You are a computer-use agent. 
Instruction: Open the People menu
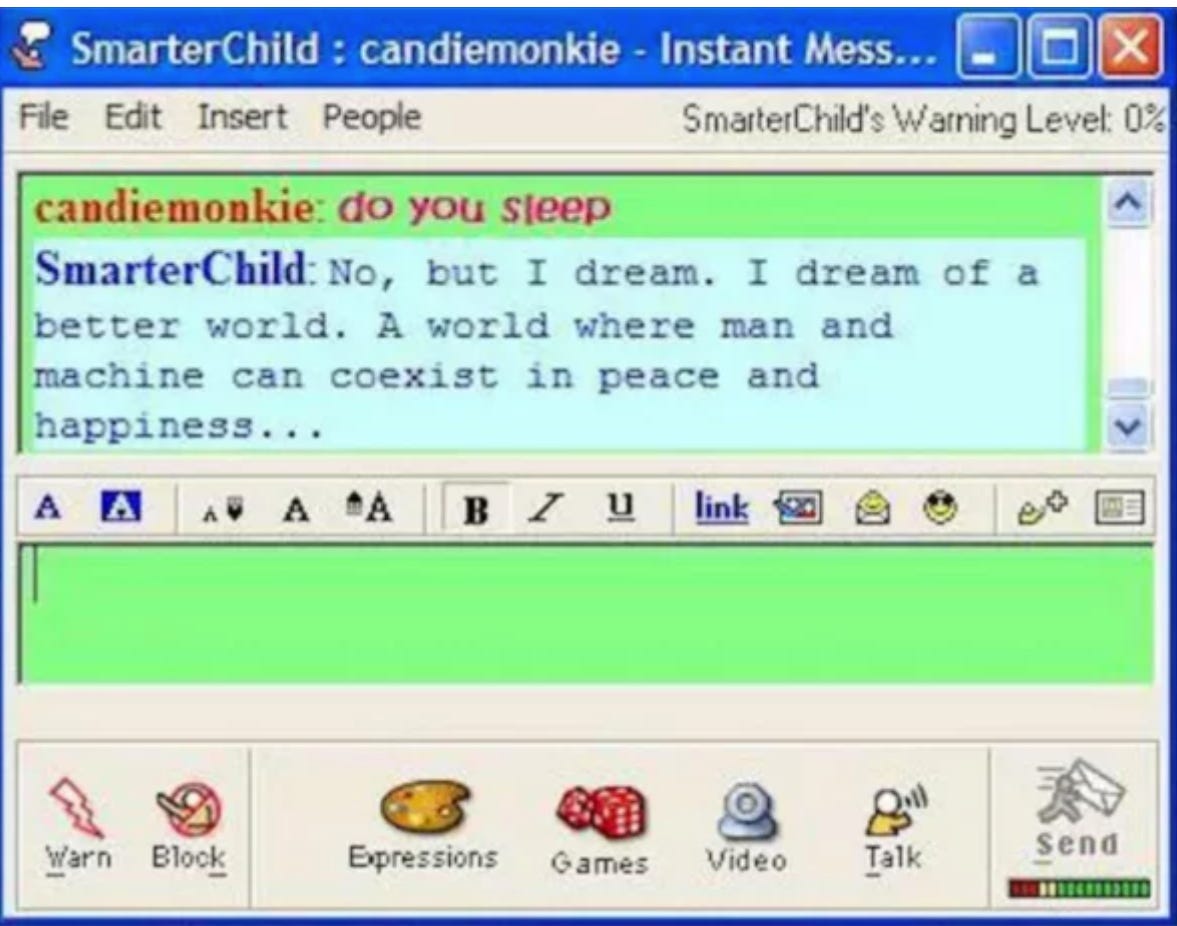(x=372, y=118)
